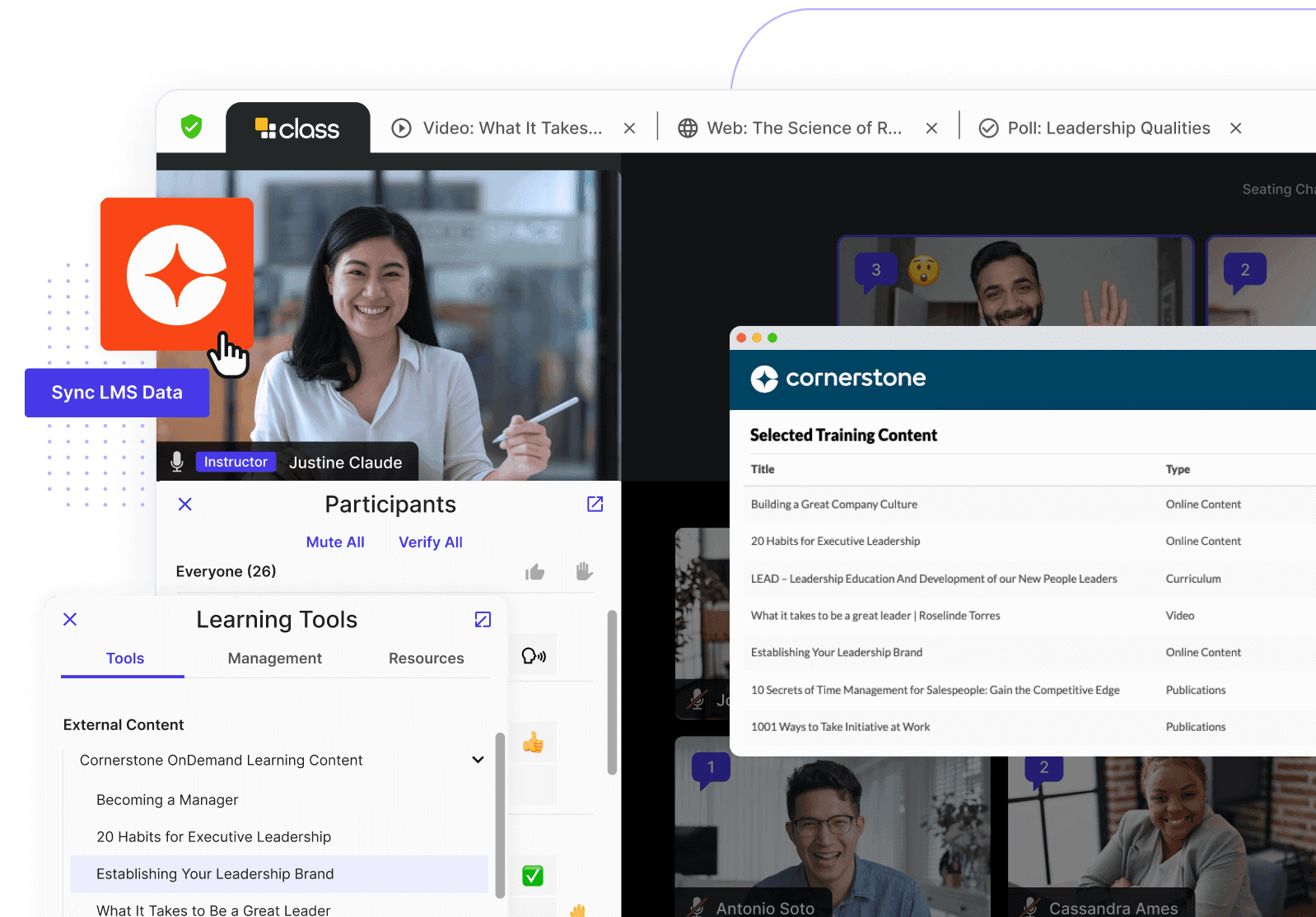The image size is (1316, 917).
Task: Select the Tools tab
Action: 125,659
